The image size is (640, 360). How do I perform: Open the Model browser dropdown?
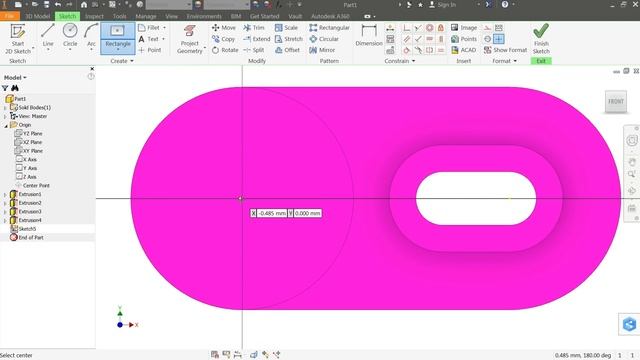15,77
